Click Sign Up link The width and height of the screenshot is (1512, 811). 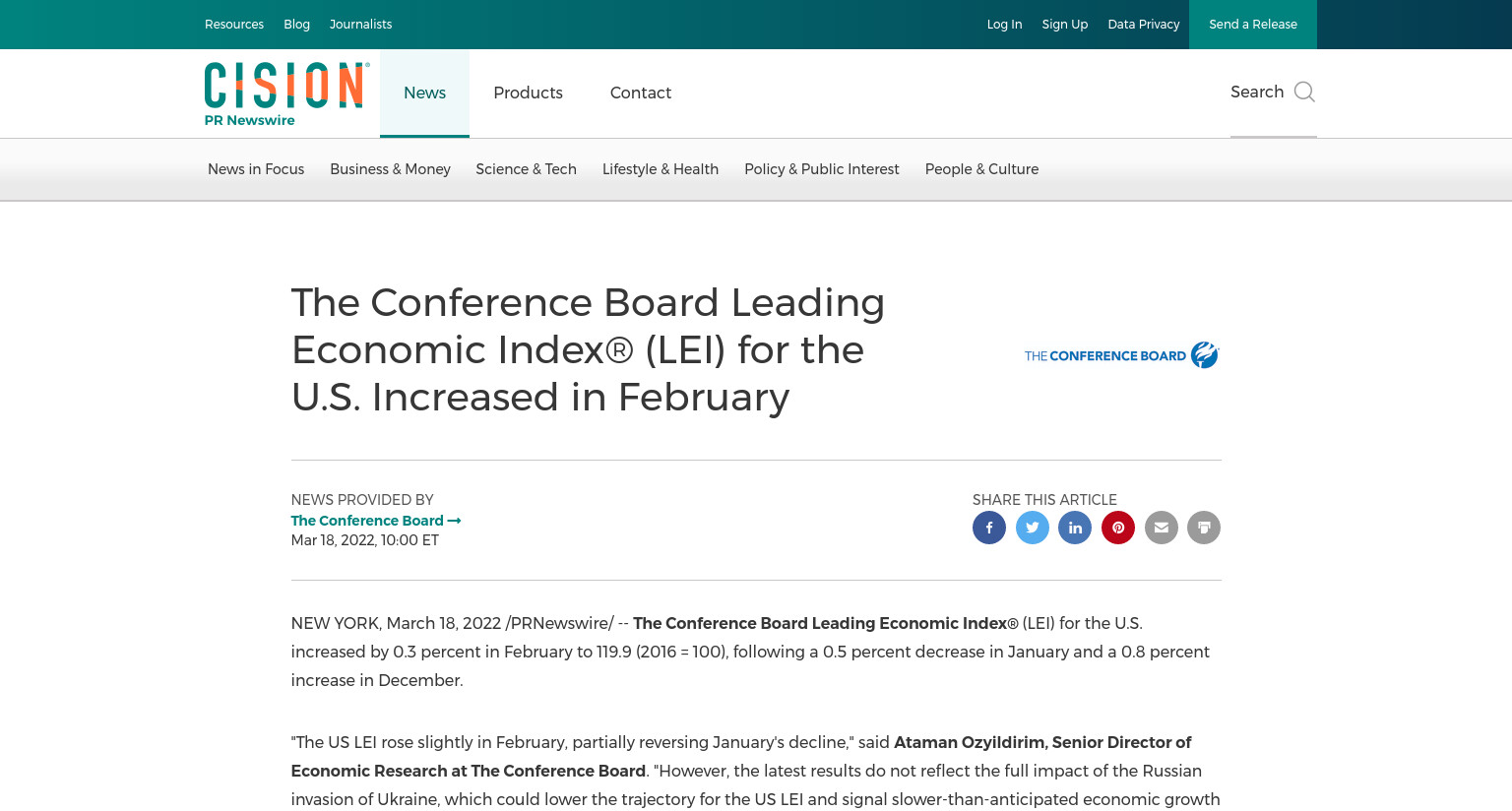1065,25
